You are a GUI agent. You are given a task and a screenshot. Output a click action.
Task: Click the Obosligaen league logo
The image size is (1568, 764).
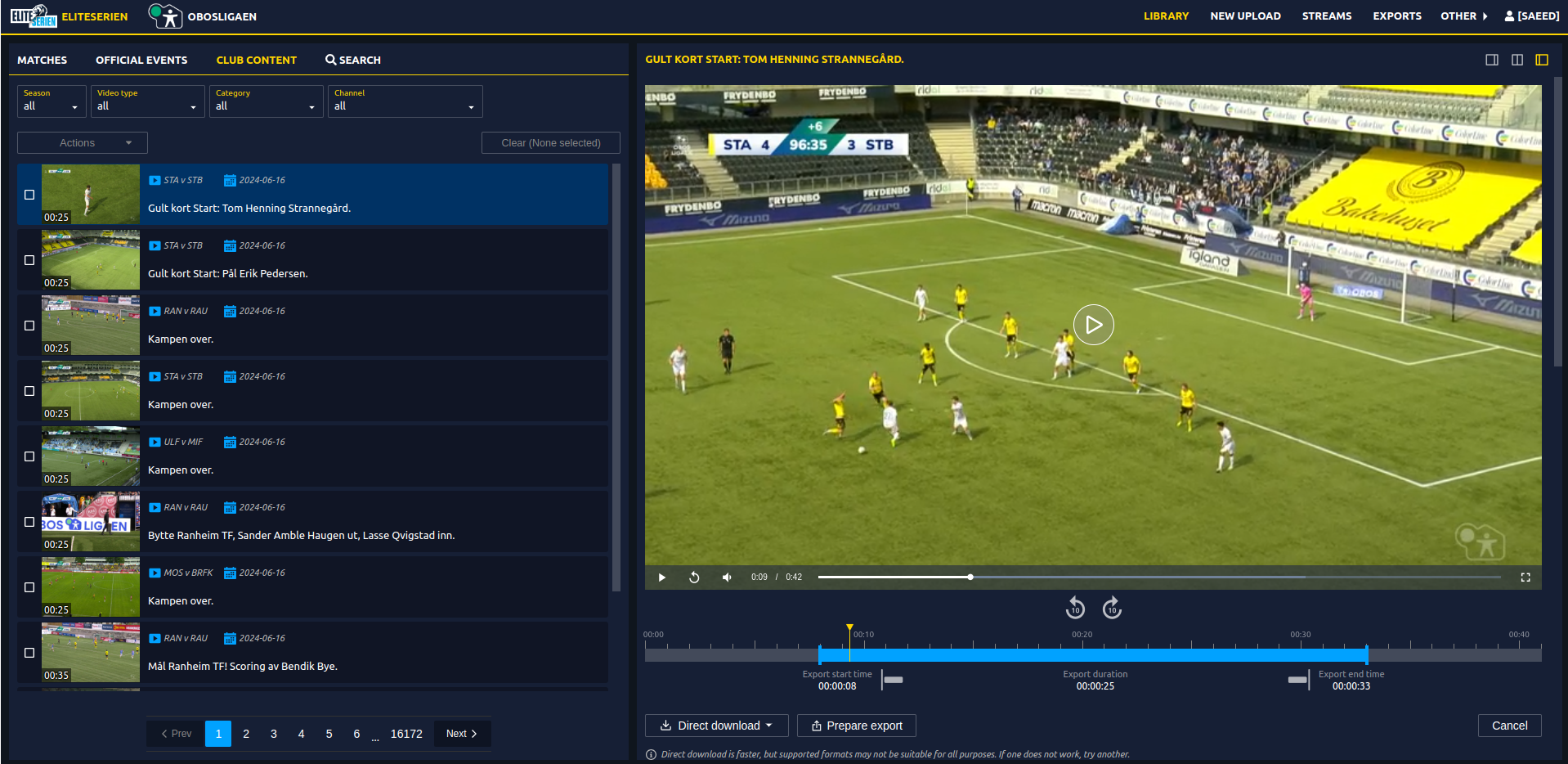click(165, 16)
